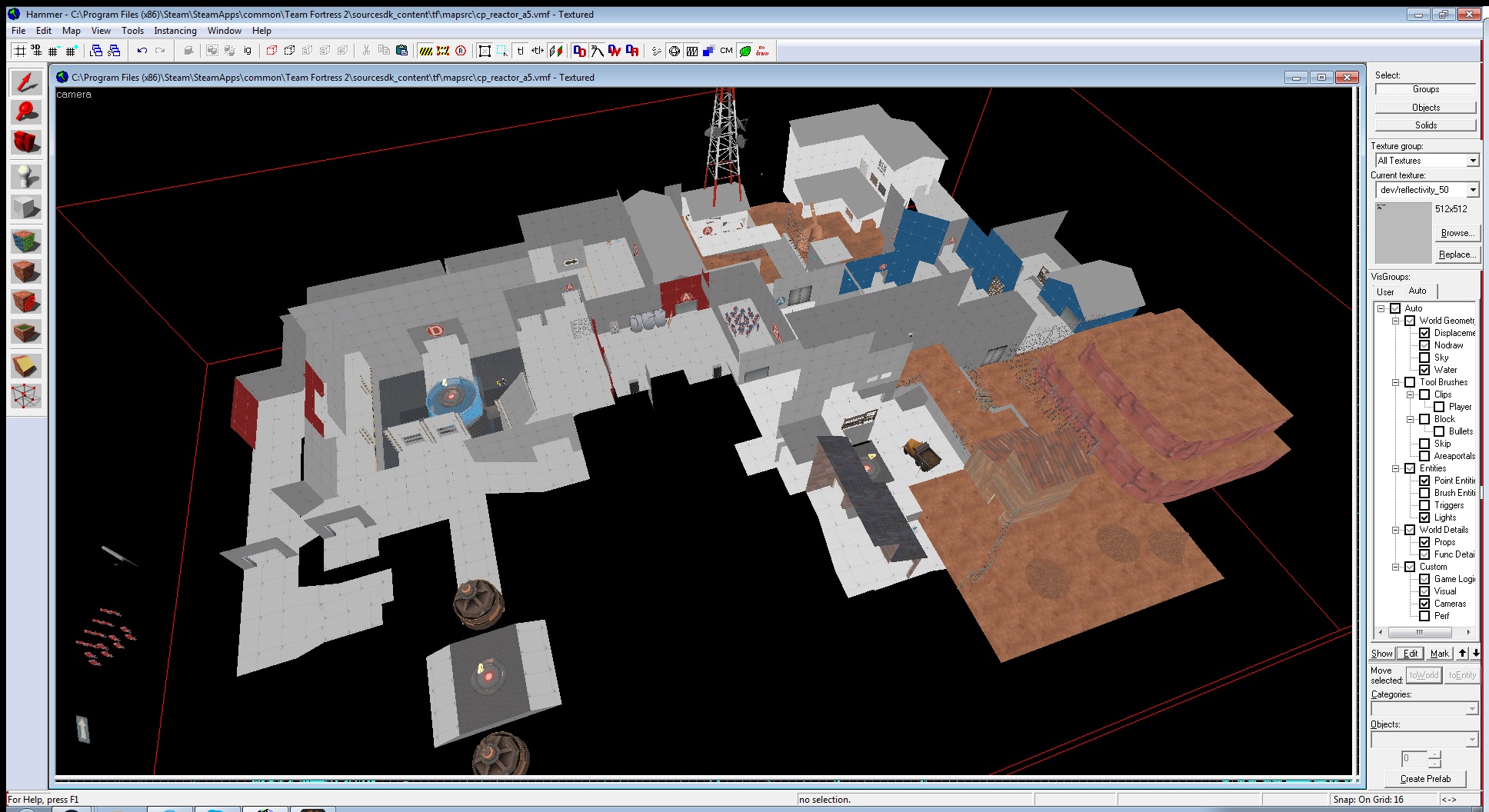Select the Apply decals tool
The image size is (1489, 812).
click(x=26, y=302)
